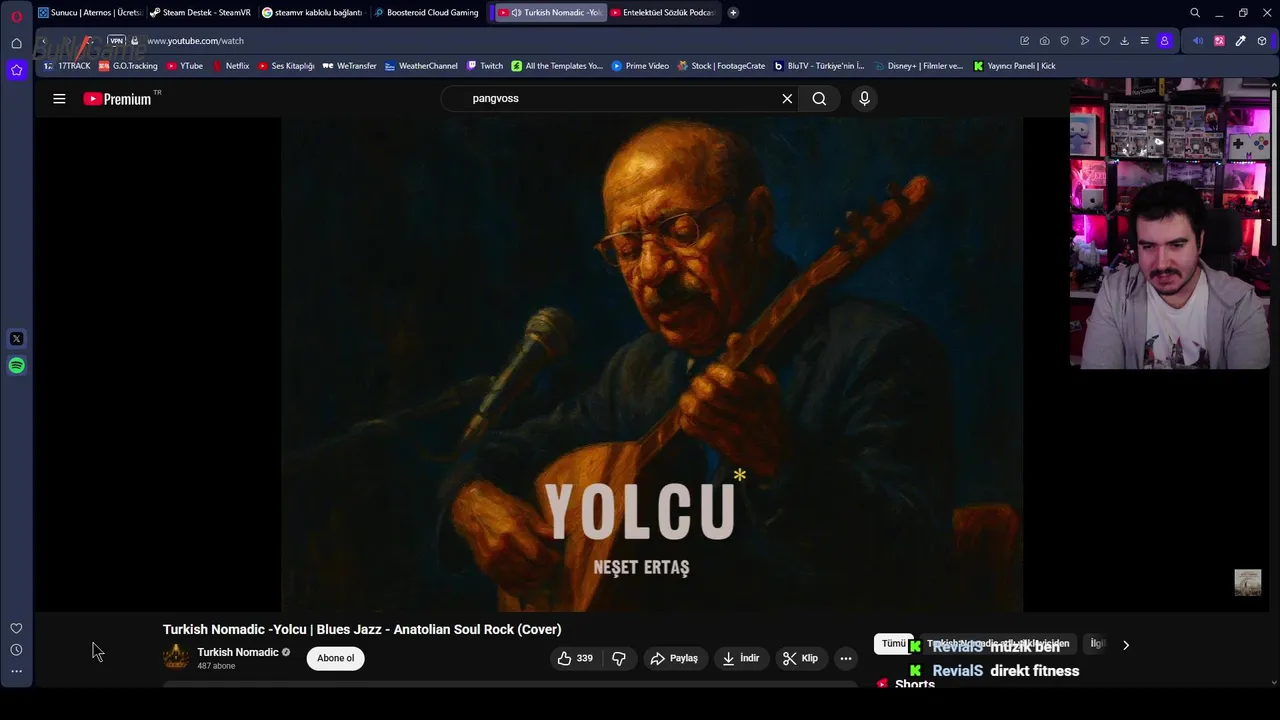This screenshot has width=1280, height=720.
Task: Show more filter chips right arrow
Action: (x=1126, y=645)
